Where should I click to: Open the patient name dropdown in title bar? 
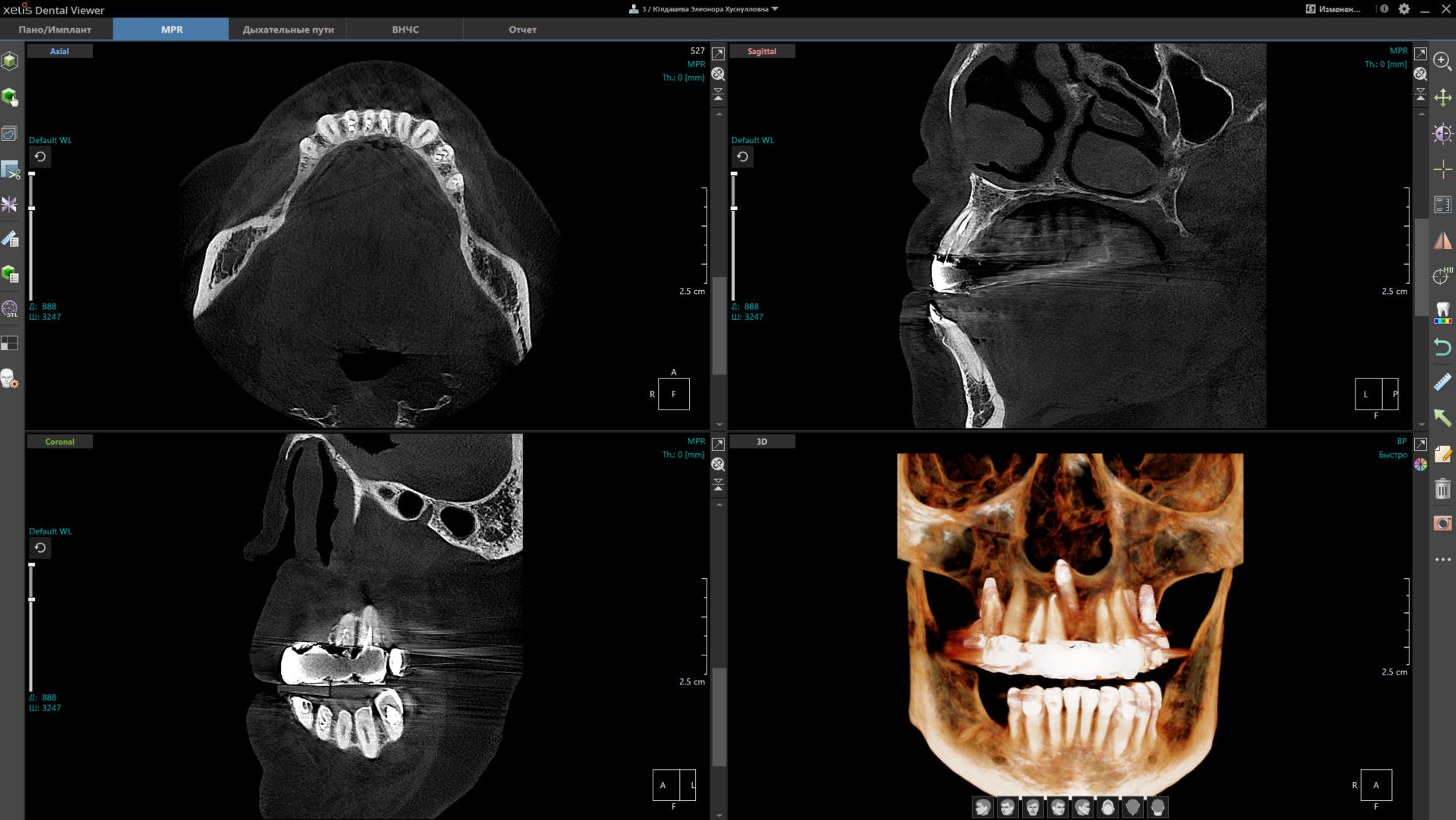(x=774, y=9)
